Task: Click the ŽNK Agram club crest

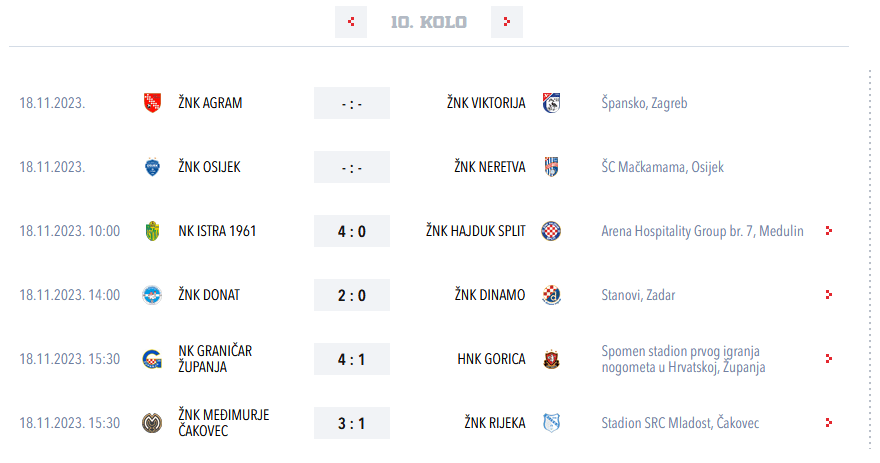Action: click(152, 103)
